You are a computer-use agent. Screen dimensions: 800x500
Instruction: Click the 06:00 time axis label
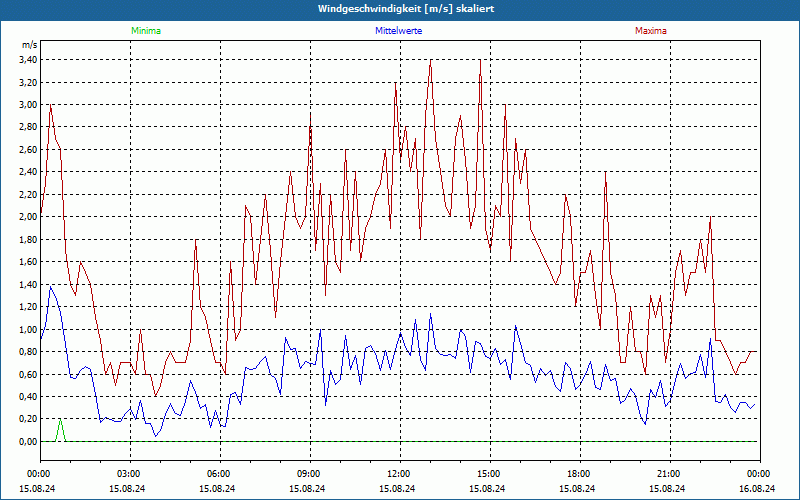[x=220, y=474]
